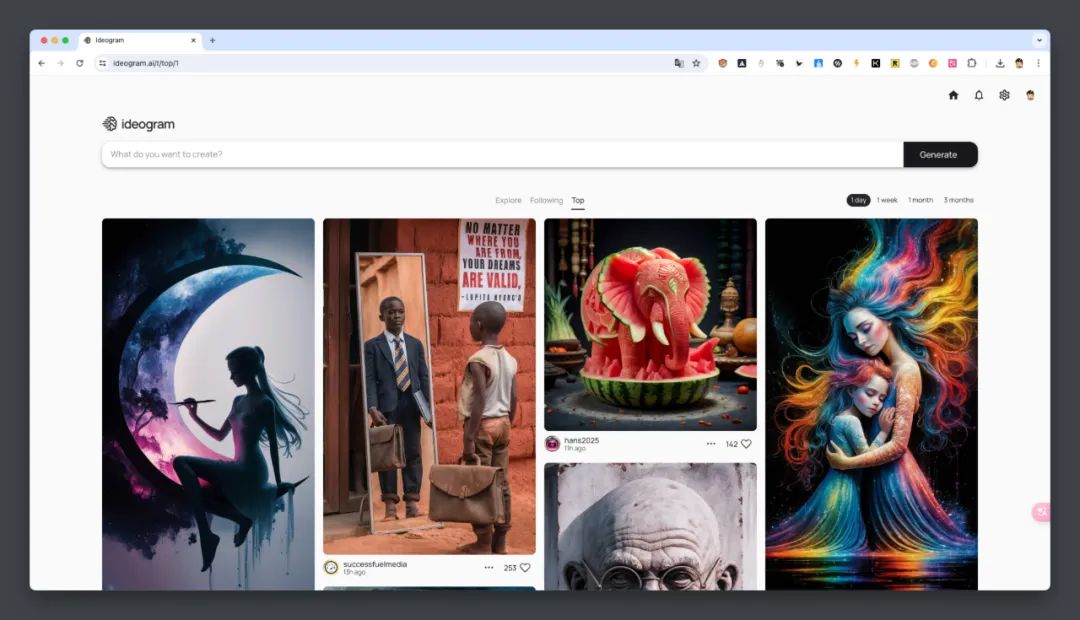Screen dimensions: 1080x620
Task: Switch to the Following tab
Action: click(x=546, y=200)
